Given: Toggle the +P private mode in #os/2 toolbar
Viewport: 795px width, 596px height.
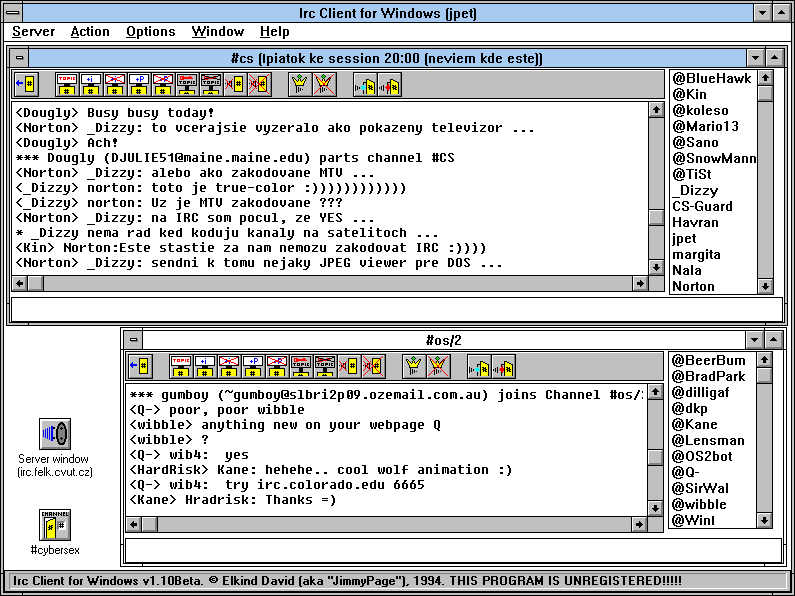Looking at the screenshot, I should (x=252, y=366).
